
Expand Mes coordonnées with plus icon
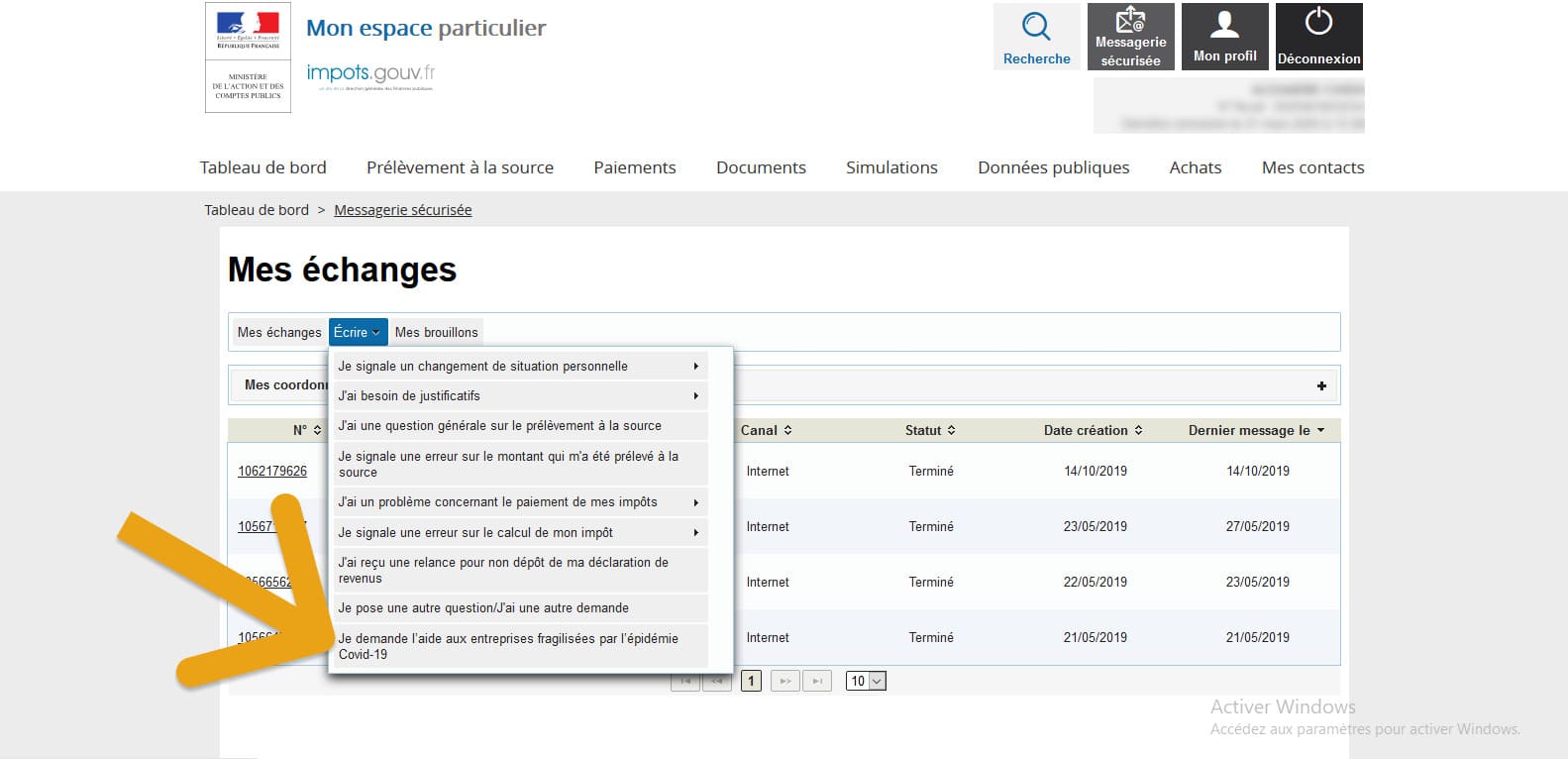pyautogui.click(x=1321, y=385)
